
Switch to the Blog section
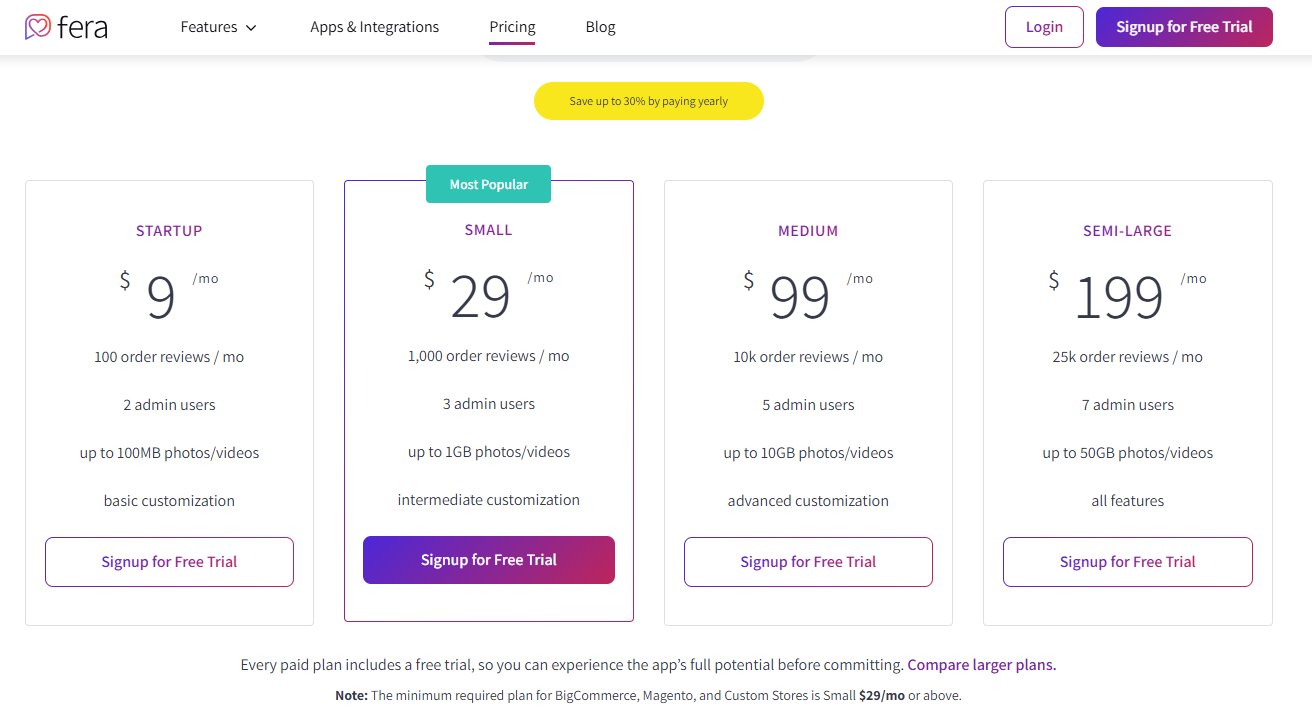(600, 27)
